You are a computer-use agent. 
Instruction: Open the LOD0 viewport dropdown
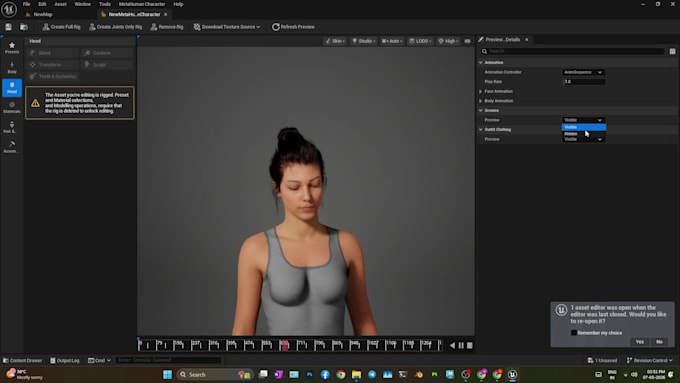coord(420,41)
